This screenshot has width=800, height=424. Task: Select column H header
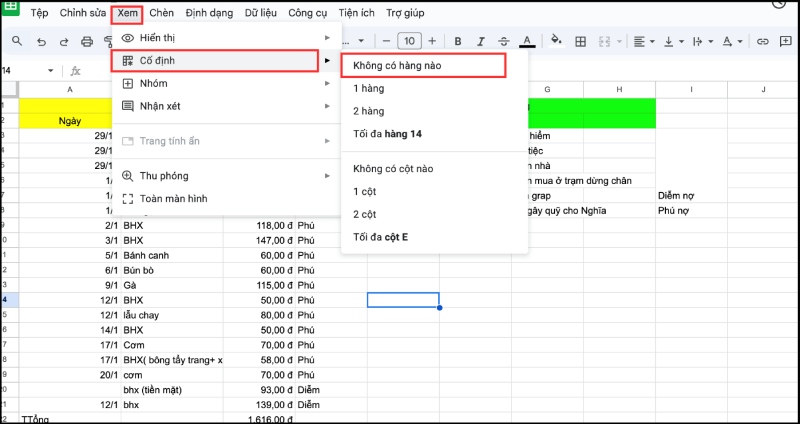click(x=619, y=89)
